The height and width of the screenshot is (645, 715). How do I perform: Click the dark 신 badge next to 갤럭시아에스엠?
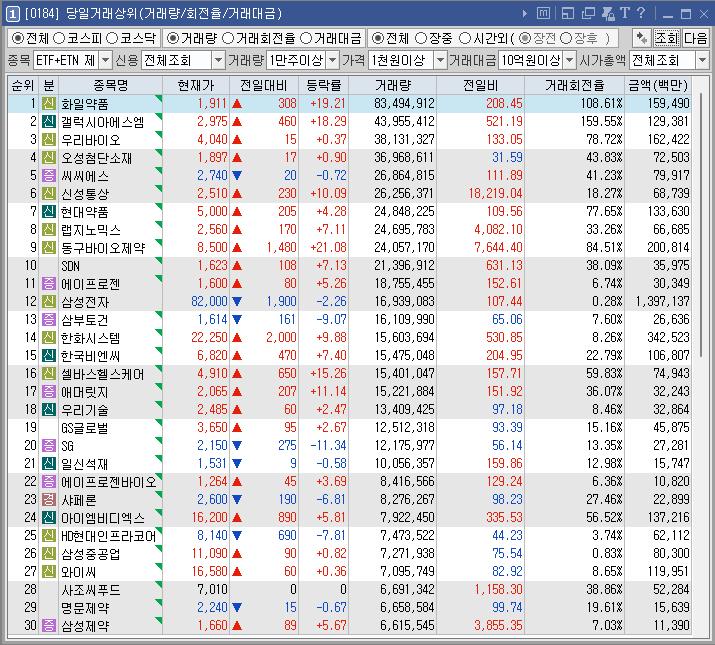(x=49, y=121)
